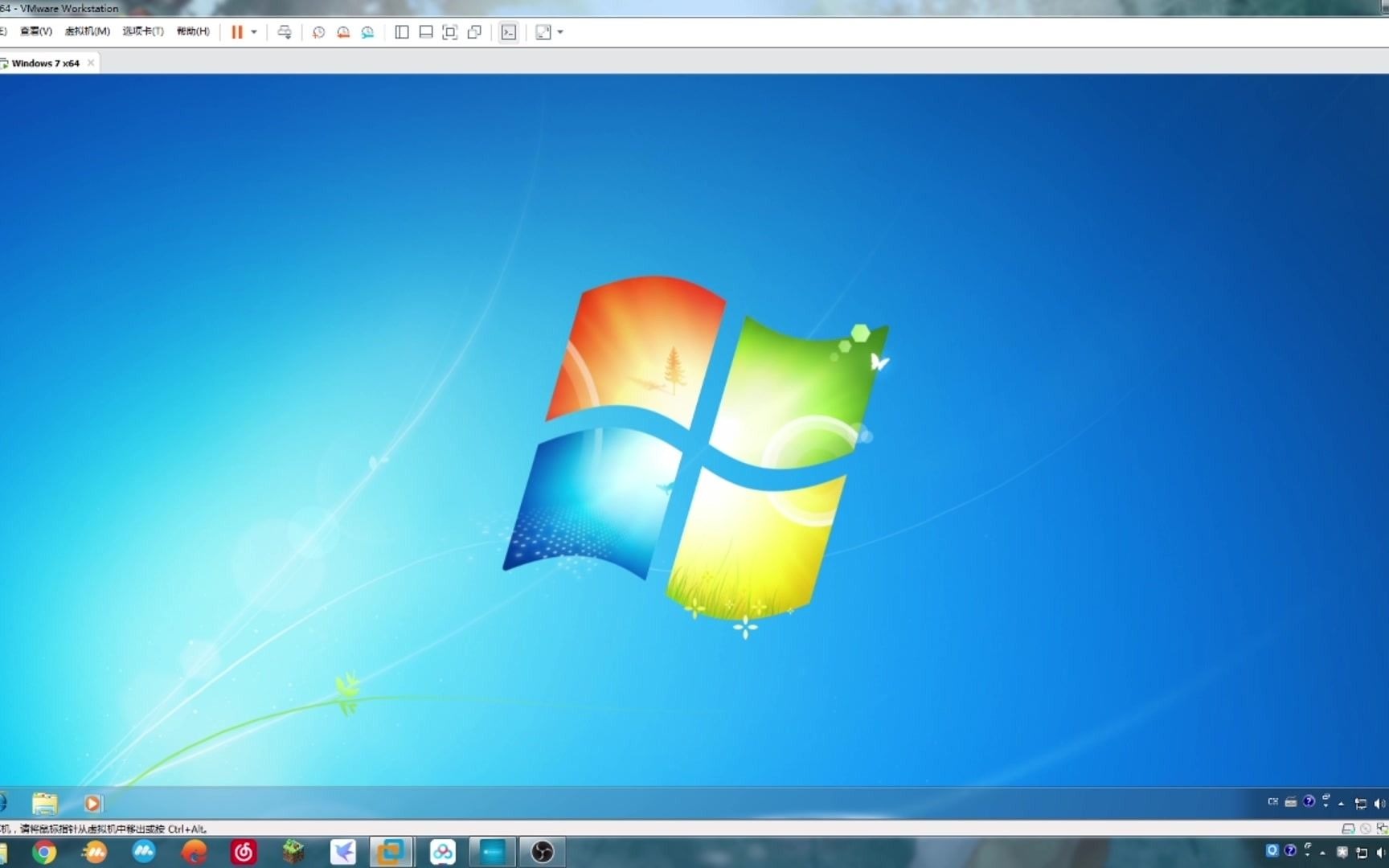Open the 虚拟机(M) VM menu

pyautogui.click(x=87, y=31)
